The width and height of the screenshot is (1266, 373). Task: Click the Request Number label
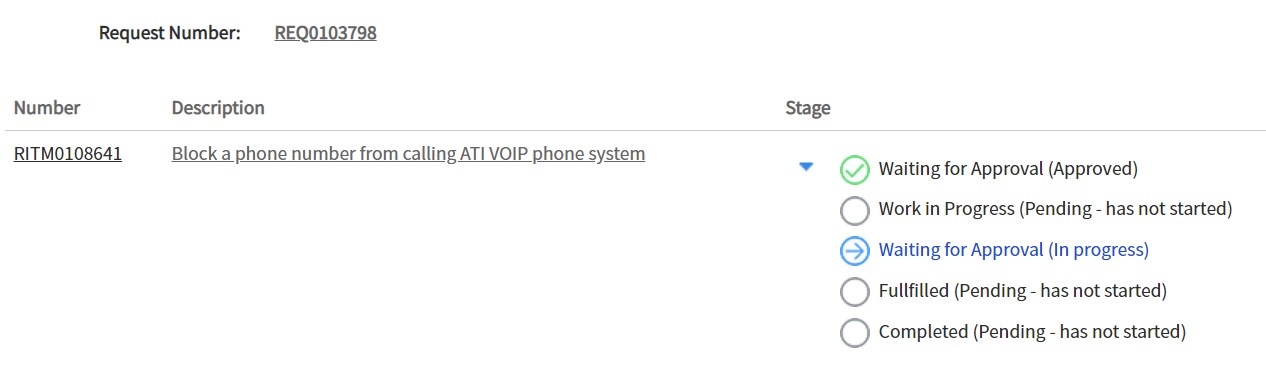point(170,33)
